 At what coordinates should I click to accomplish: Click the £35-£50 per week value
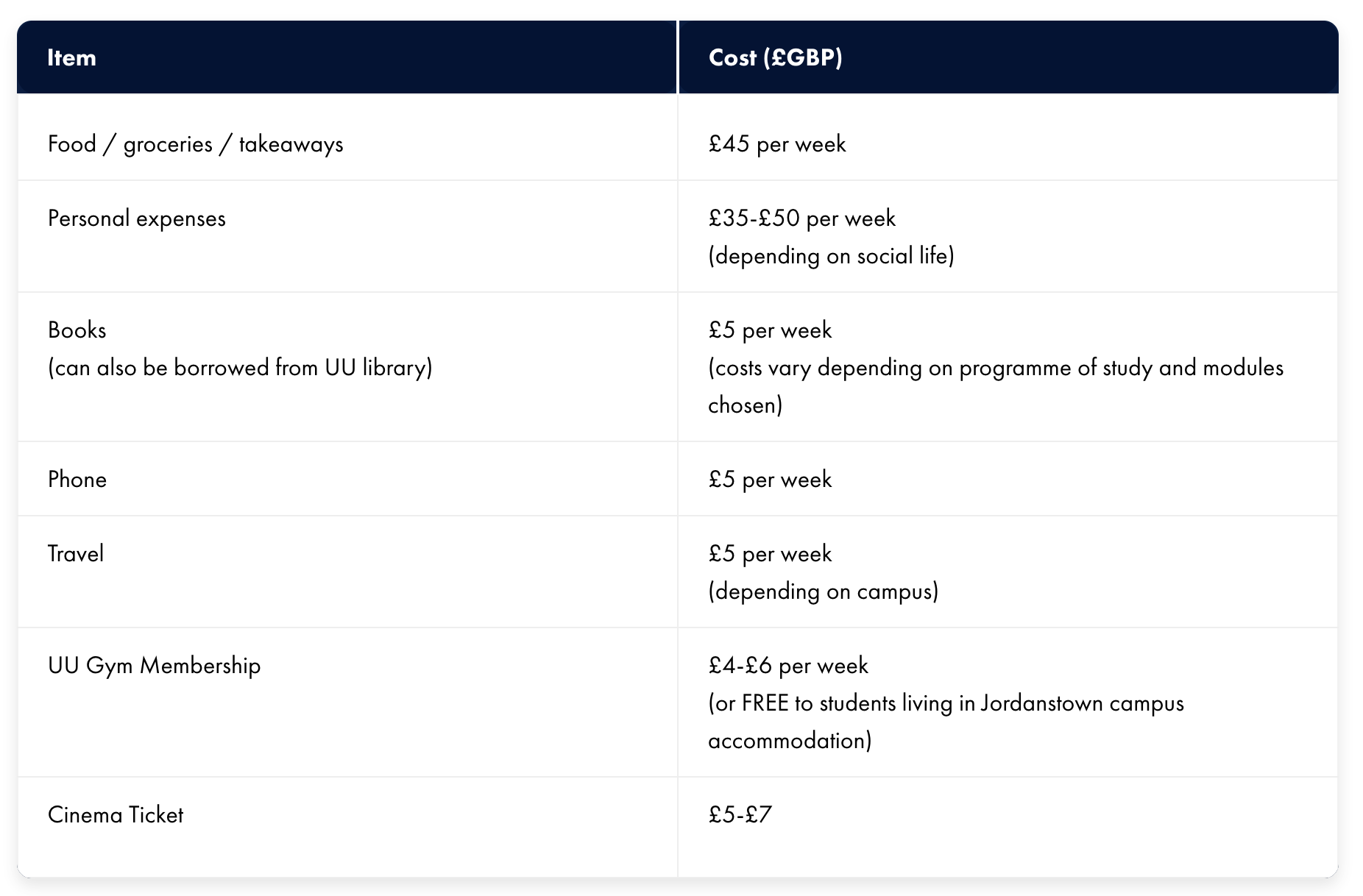(801, 218)
